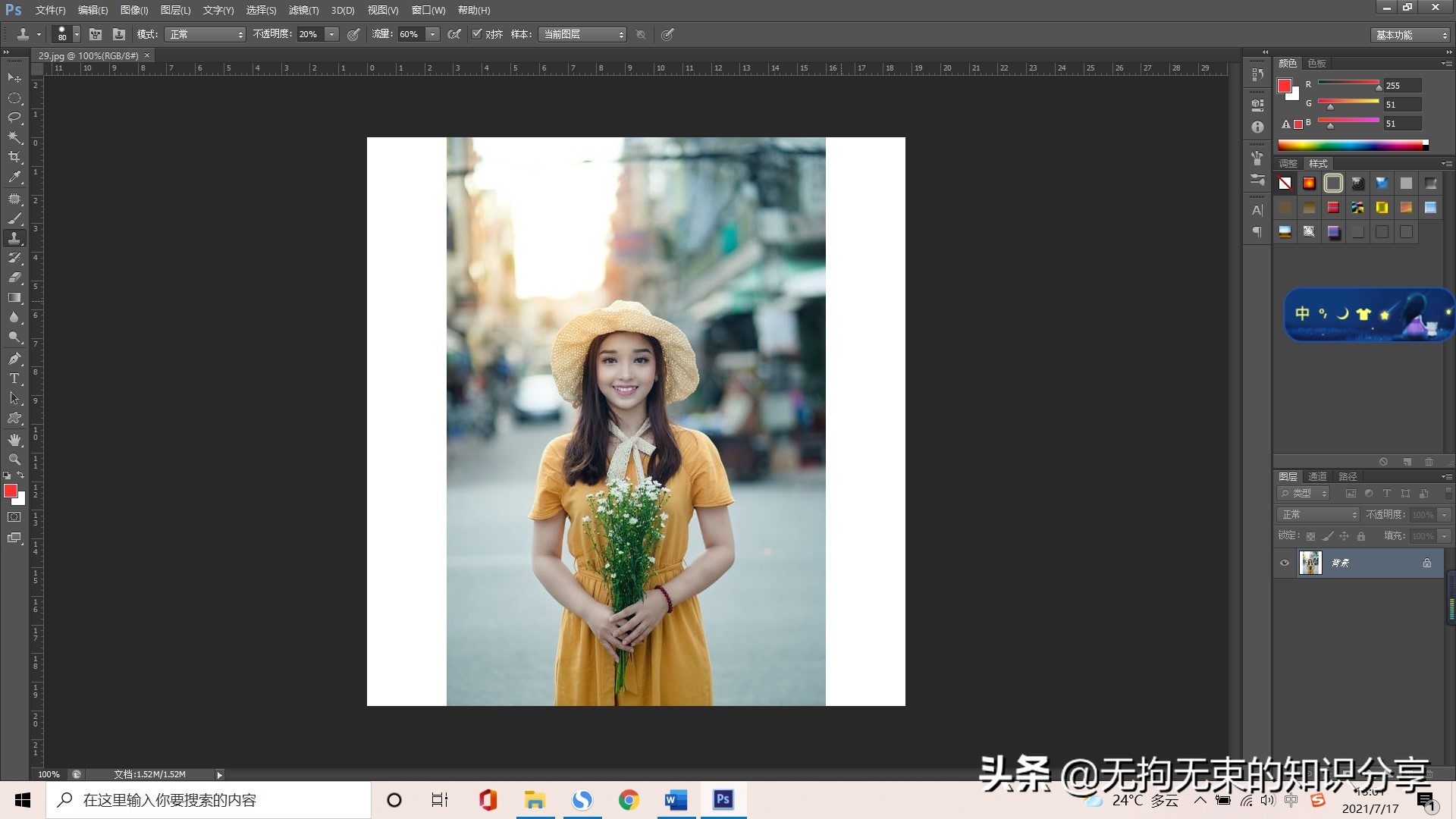Open the sample (样本) current layer dropdown
The image size is (1456, 819).
click(x=582, y=34)
